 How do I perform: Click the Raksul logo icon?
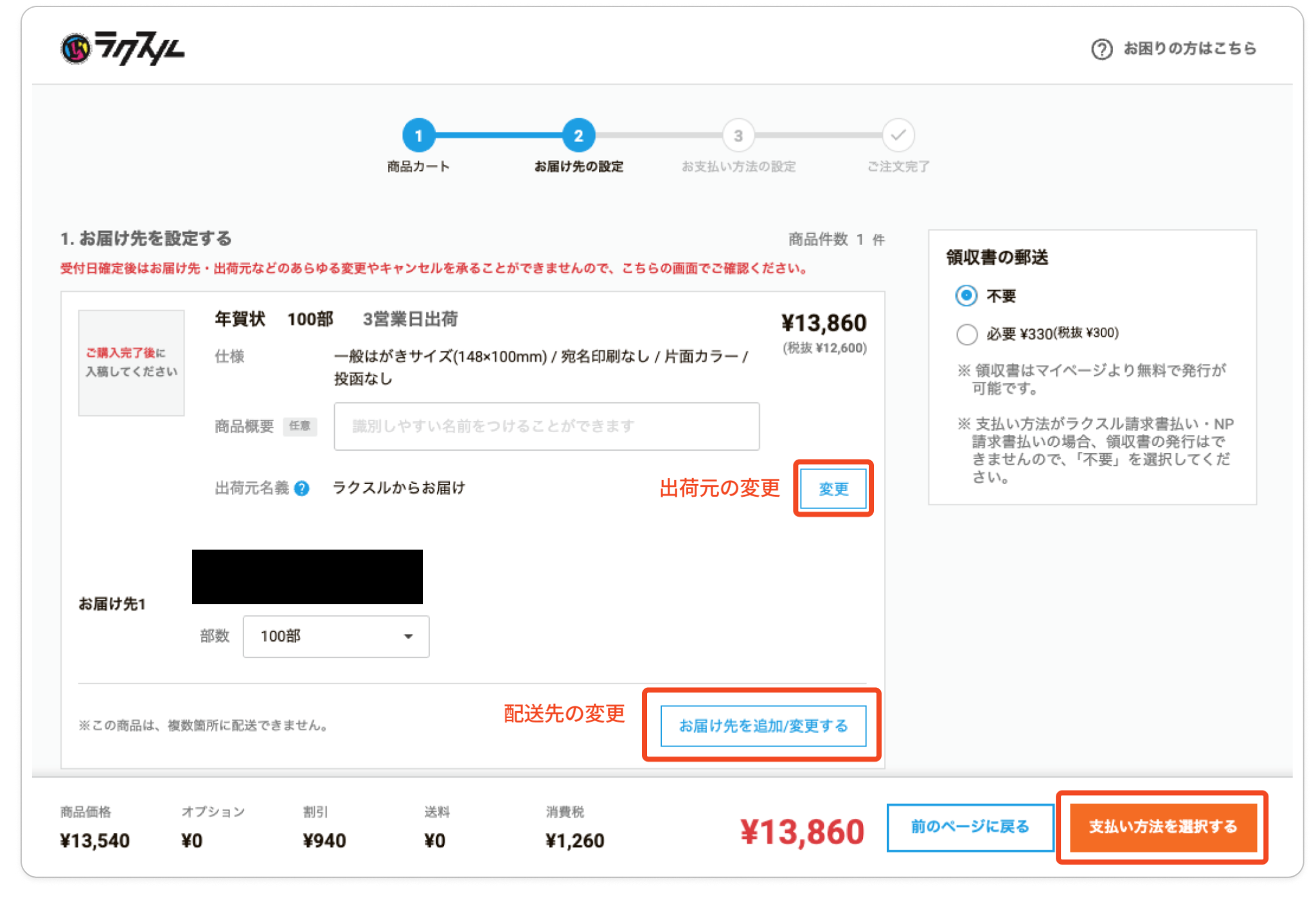pyautogui.click(x=76, y=48)
